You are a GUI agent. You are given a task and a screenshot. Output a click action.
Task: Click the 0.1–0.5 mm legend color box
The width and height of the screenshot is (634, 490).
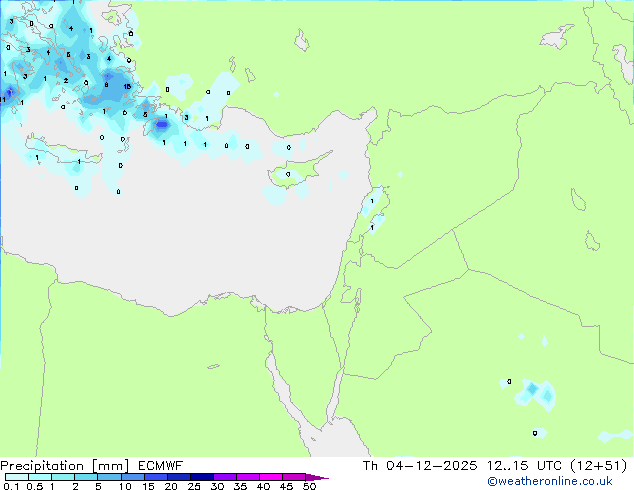tap(17, 477)
